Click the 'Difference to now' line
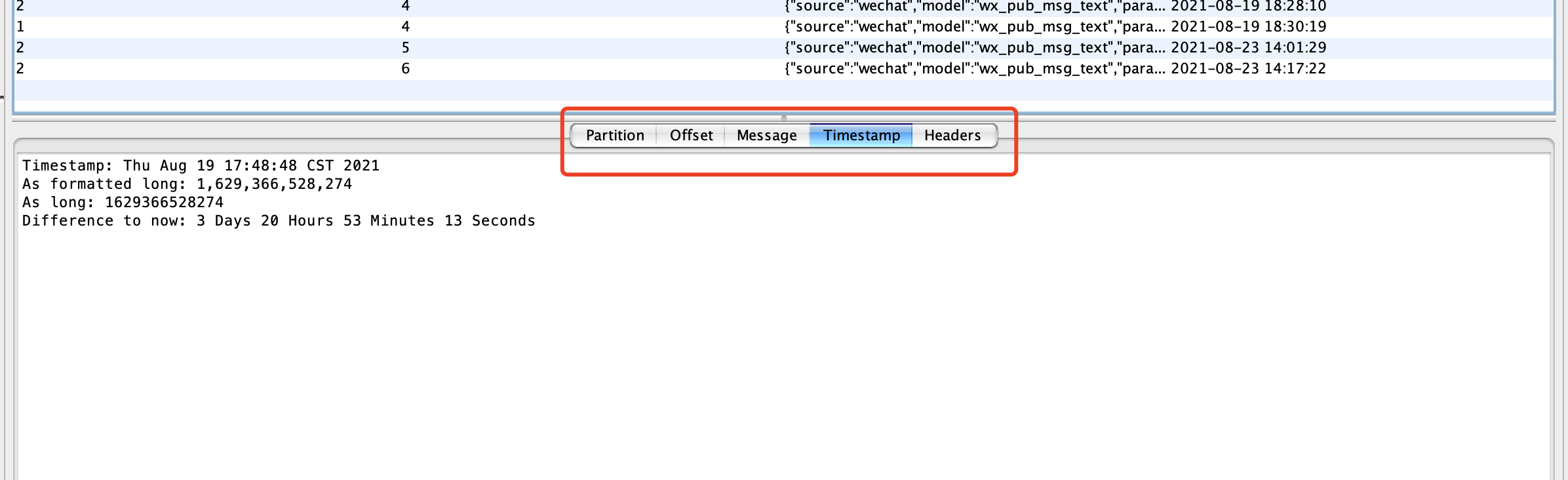The width and height of the screenshot is (1568, 480). (279, 221)
